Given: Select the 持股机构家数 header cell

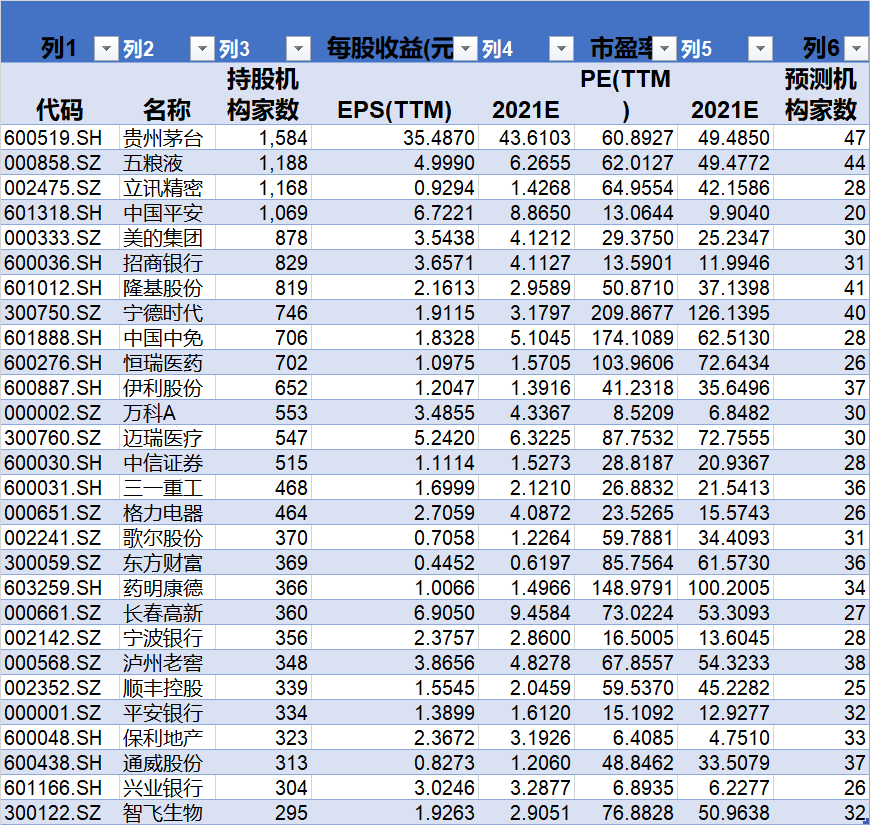Looking at the screenshot, I should click(263, 93).
